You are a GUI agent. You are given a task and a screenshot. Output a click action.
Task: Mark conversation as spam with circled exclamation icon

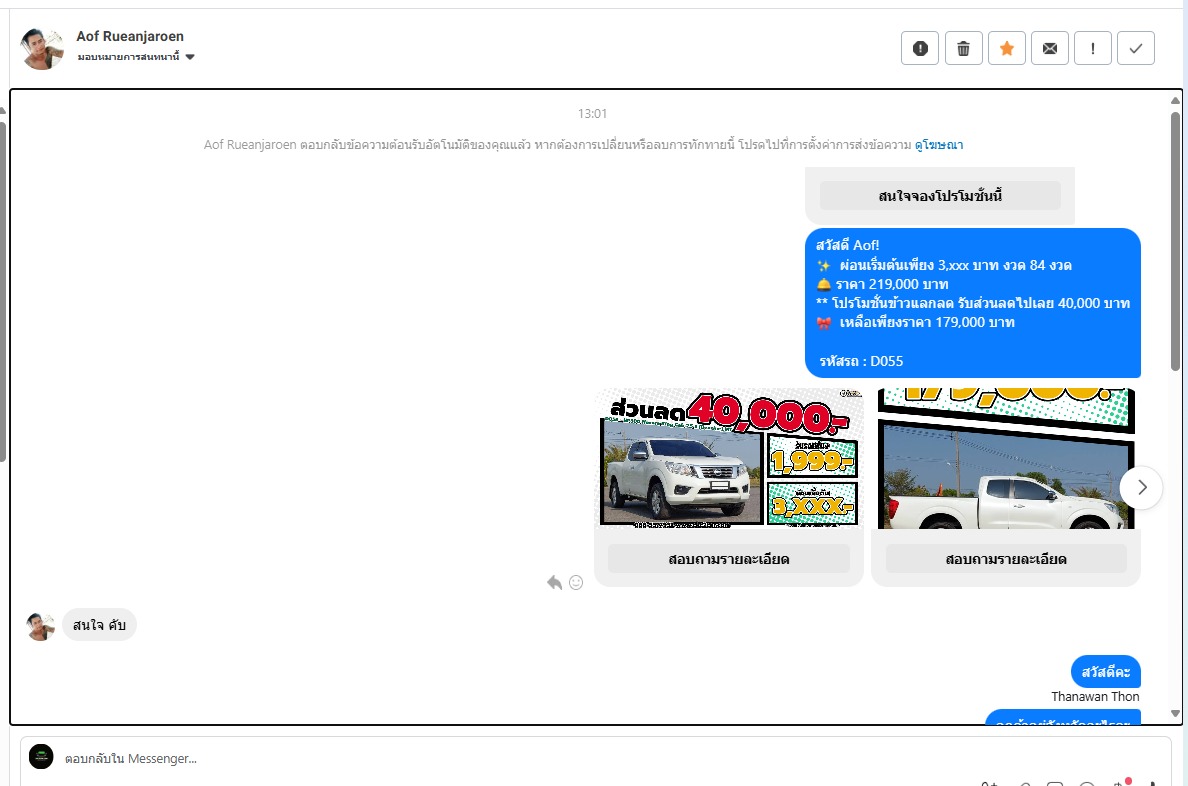[920, 49]
